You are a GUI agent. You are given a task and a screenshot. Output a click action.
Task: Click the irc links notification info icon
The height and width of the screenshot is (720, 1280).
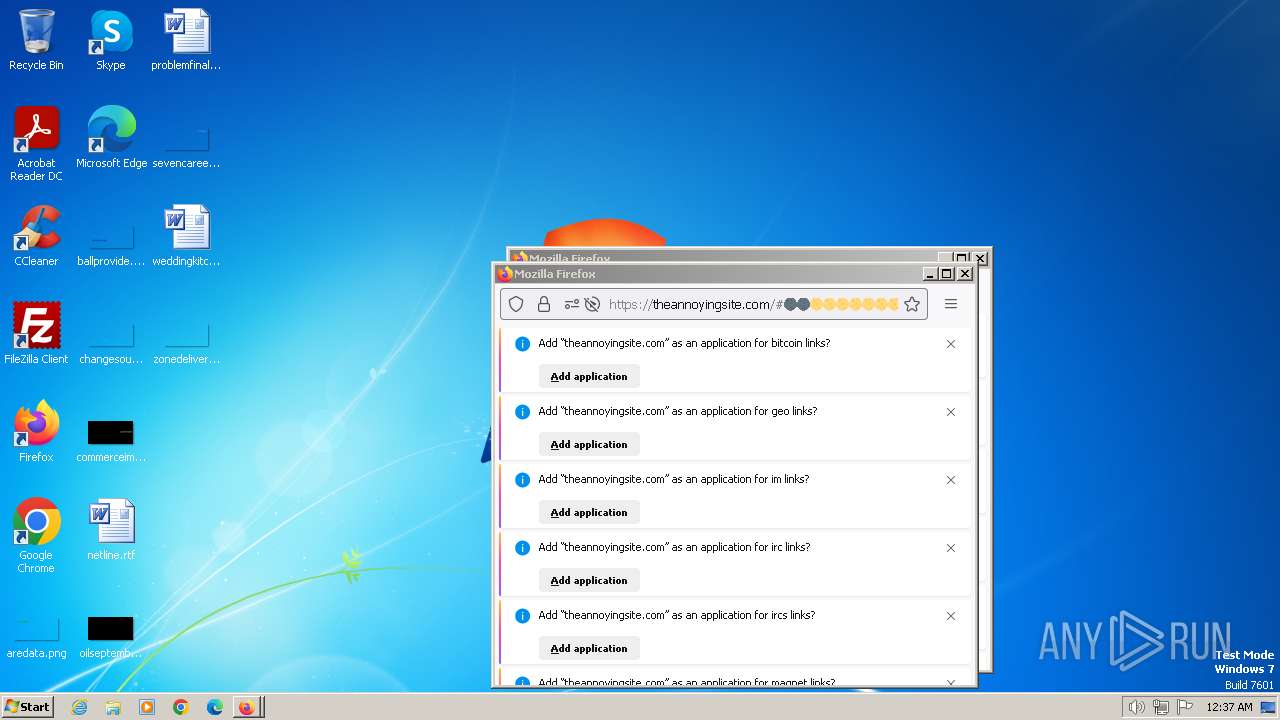[x=522, y=548]
